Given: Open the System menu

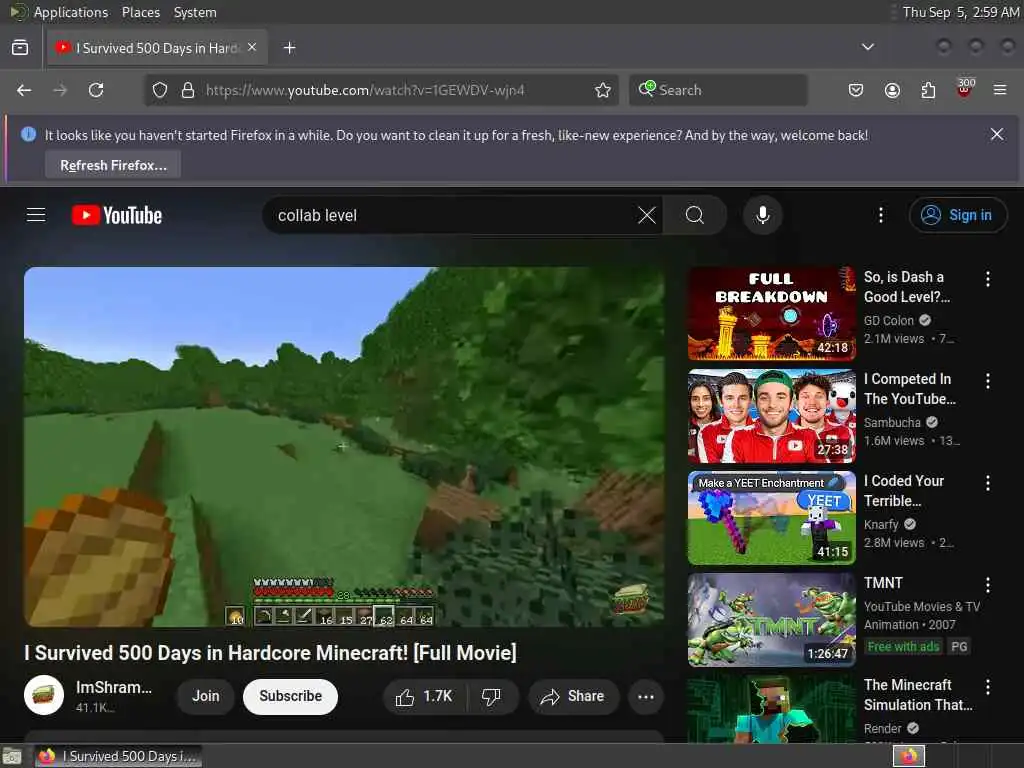Looking at the screenshot, I should pyautogui.click(x=195, y=12).
